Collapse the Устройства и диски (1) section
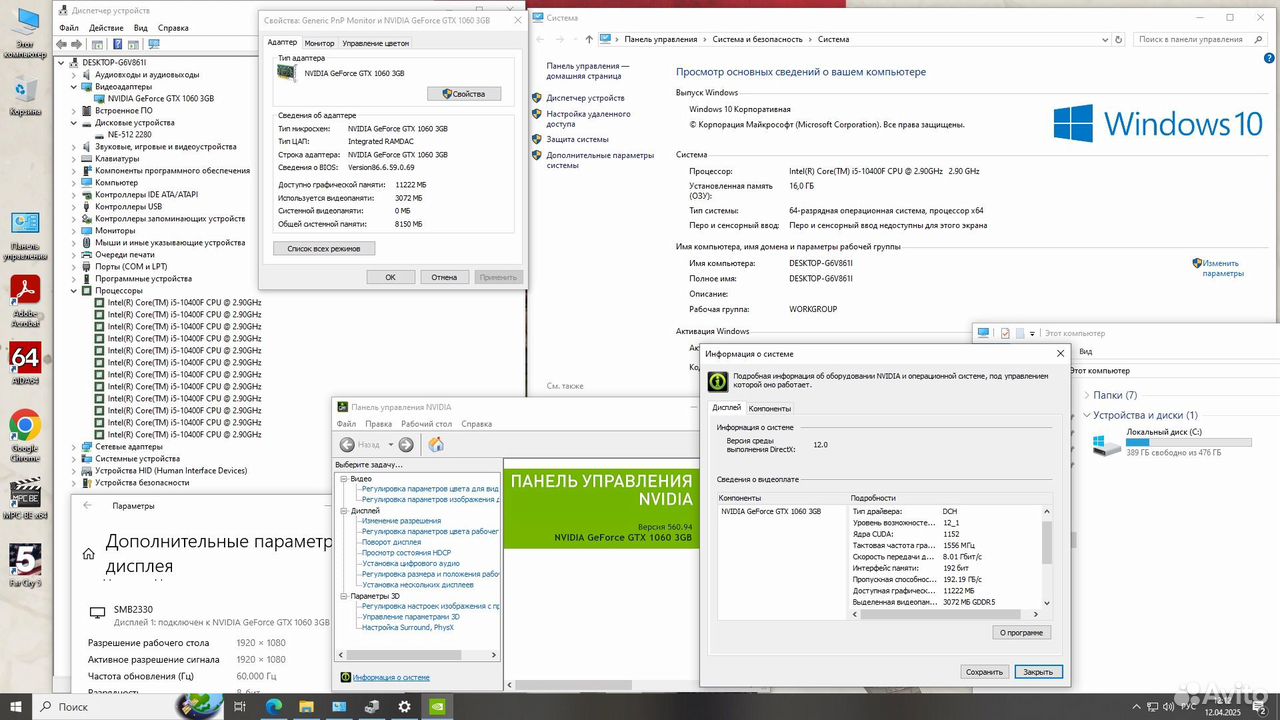The height and width of the screenshot is (720, 1280). [1086, 415]
